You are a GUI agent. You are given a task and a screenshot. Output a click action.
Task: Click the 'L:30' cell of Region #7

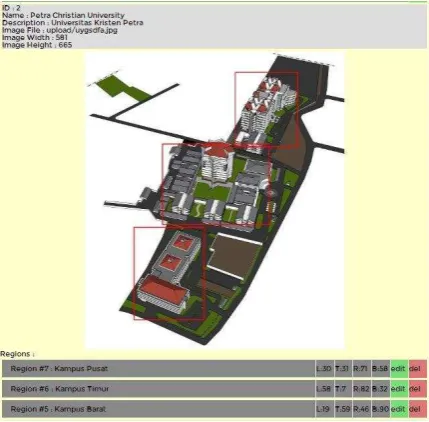pos(324,369)
